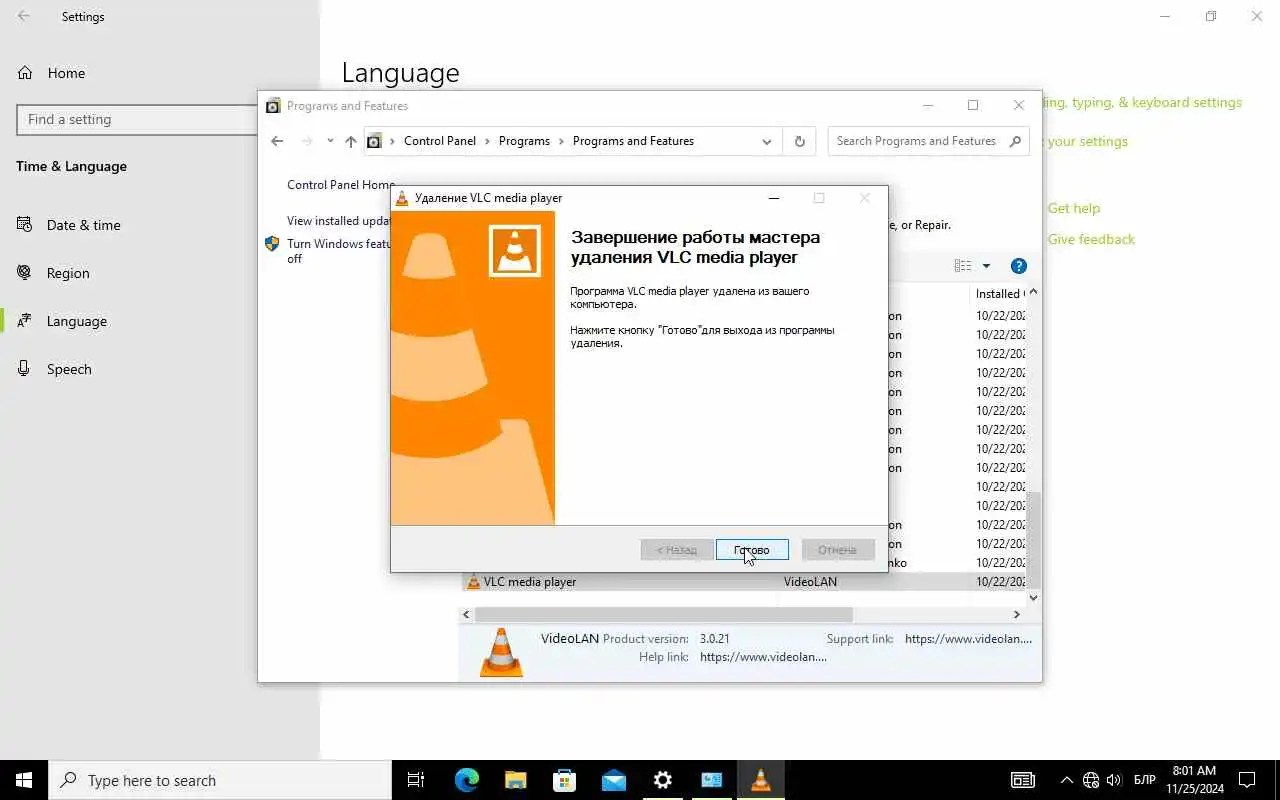
Task: Open the videolan.org Help link
Action: [763, 657]
